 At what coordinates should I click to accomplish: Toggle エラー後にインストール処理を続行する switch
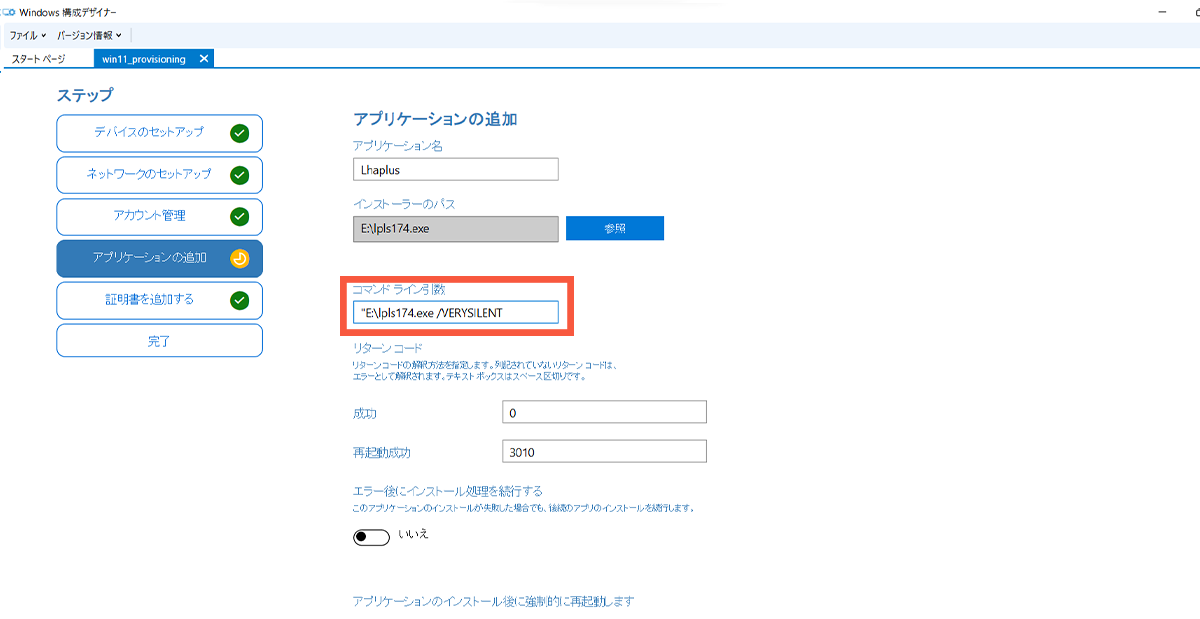click(x=371, y=537)
